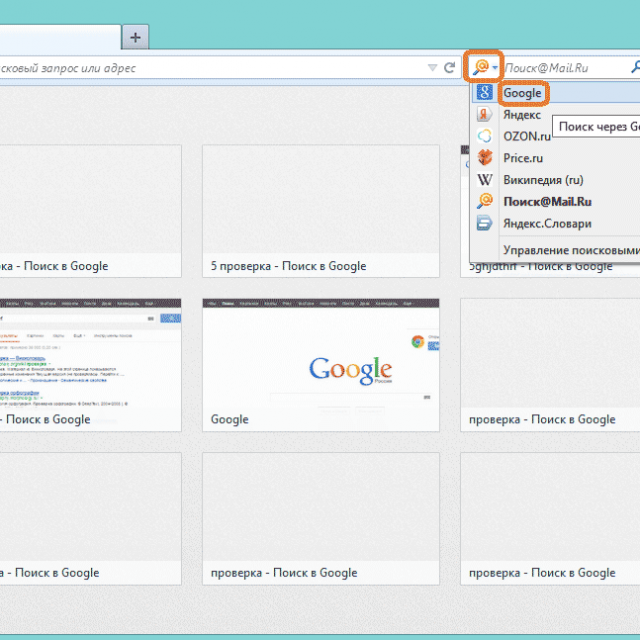Open the '5 проверка - Поиск в Google' tile
640x640 pixels.
point(321,211)
